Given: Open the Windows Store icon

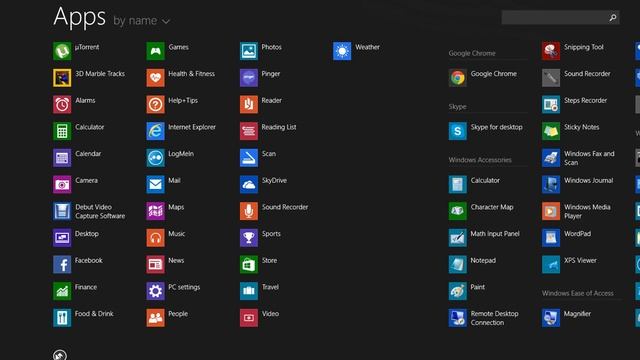Looking at the screenshot, I should coord(249,264).
